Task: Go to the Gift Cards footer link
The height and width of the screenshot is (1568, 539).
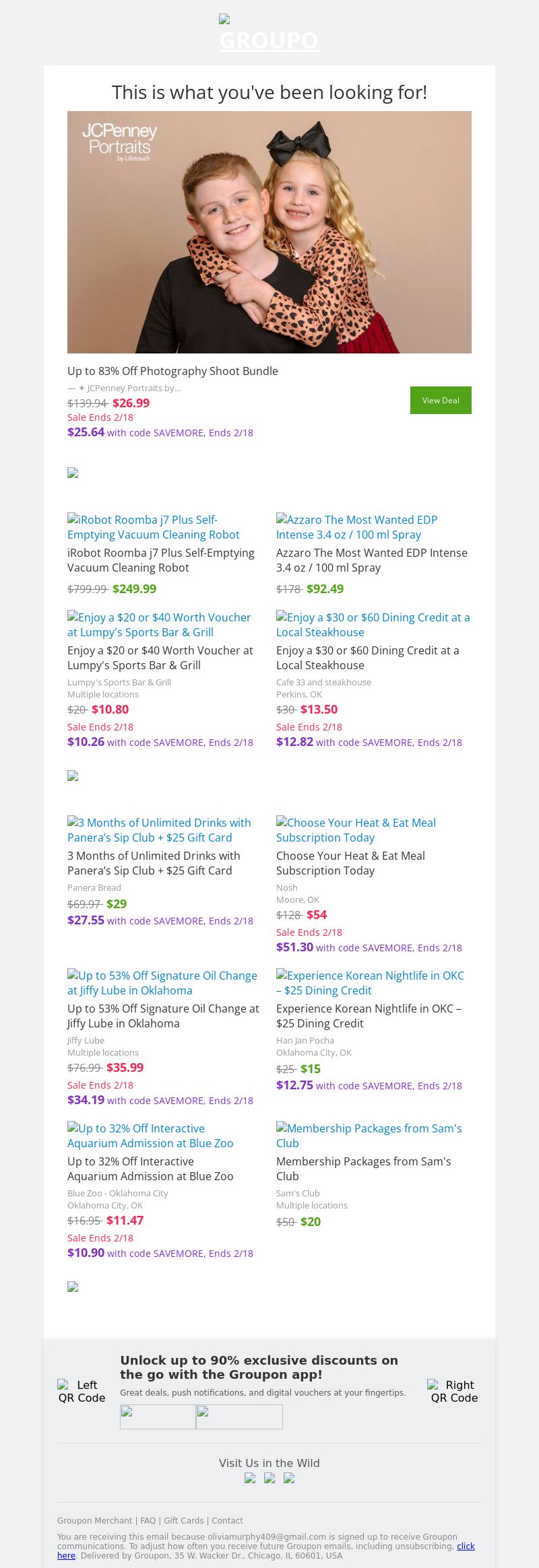Action: coord(183,1520)
